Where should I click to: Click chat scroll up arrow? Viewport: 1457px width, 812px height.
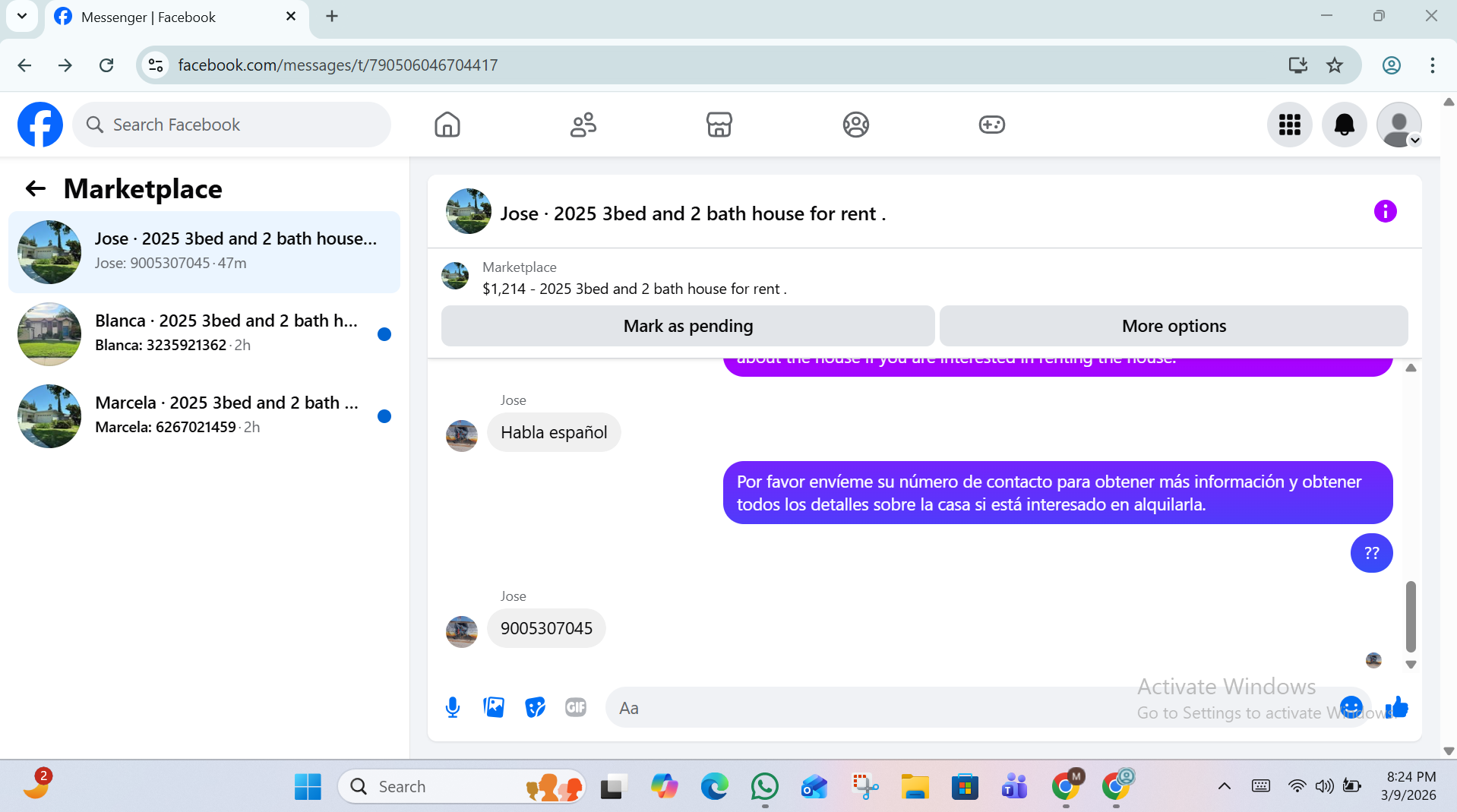click(1411, 368)
